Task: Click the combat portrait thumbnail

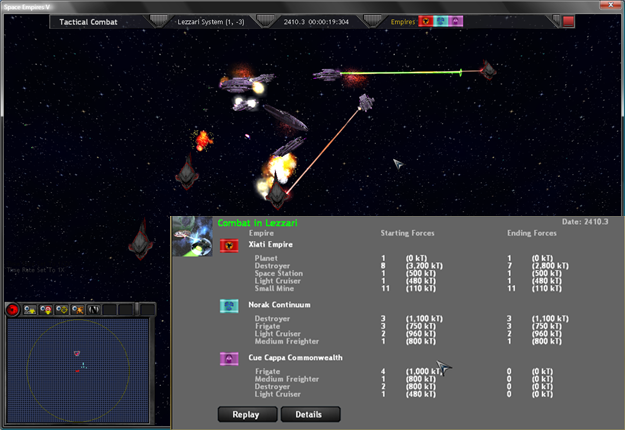Action: 193,237
